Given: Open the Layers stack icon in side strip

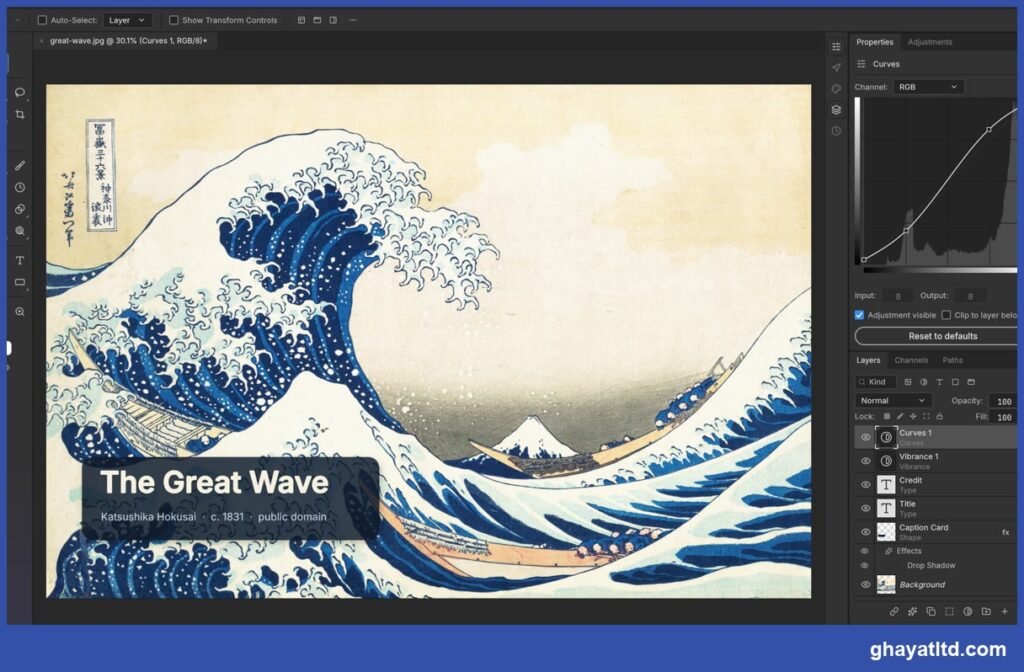Looking at the screenshot, I should coord(836,110).
